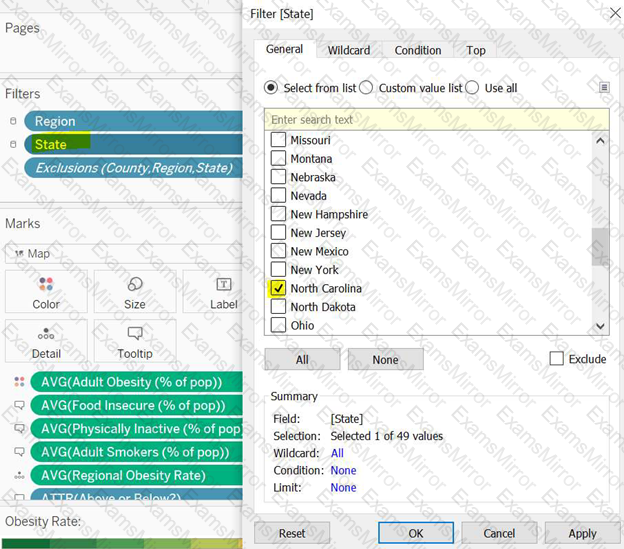Click the state list scrollbar thumb
Image resolution: width=624 pixels, height=549 pixels.
point(600,247)
